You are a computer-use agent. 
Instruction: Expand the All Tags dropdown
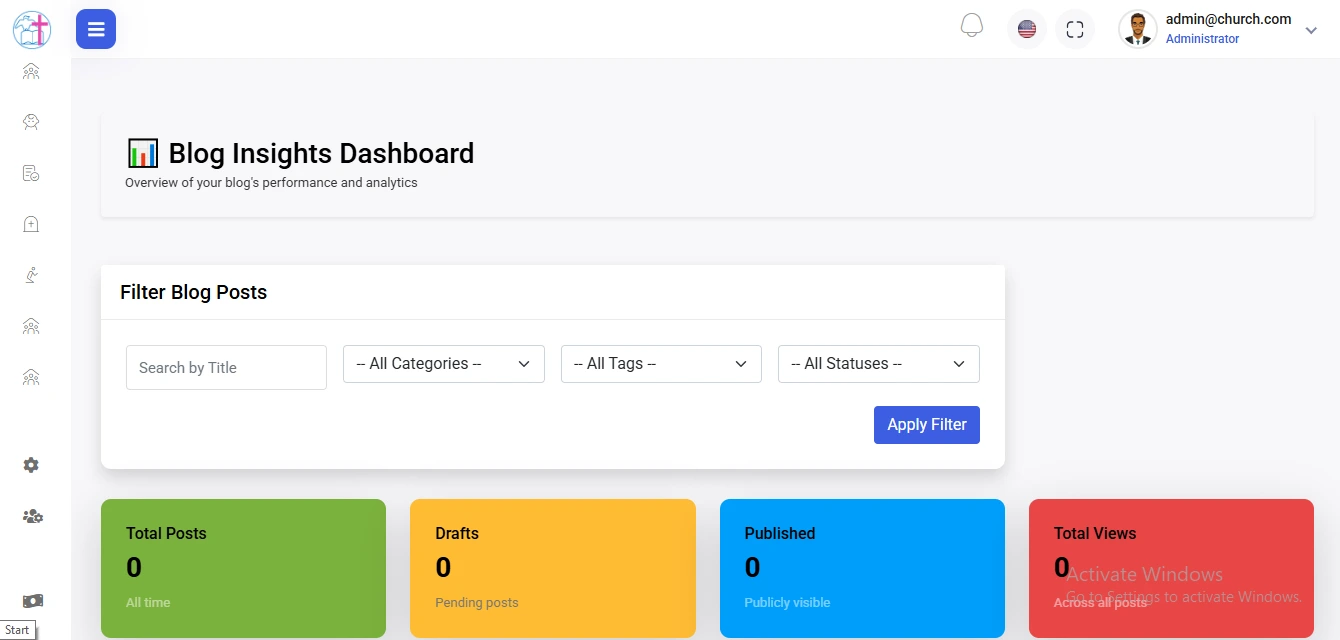click(x=661, y=364)
